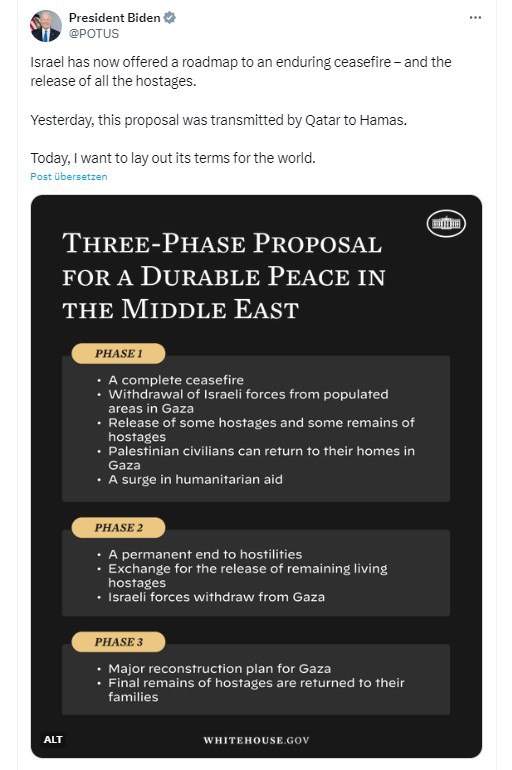Click 'A surge in humanitarian aid' bullet
The width and height of the screenshot is (512, 770).
(195, 479)
